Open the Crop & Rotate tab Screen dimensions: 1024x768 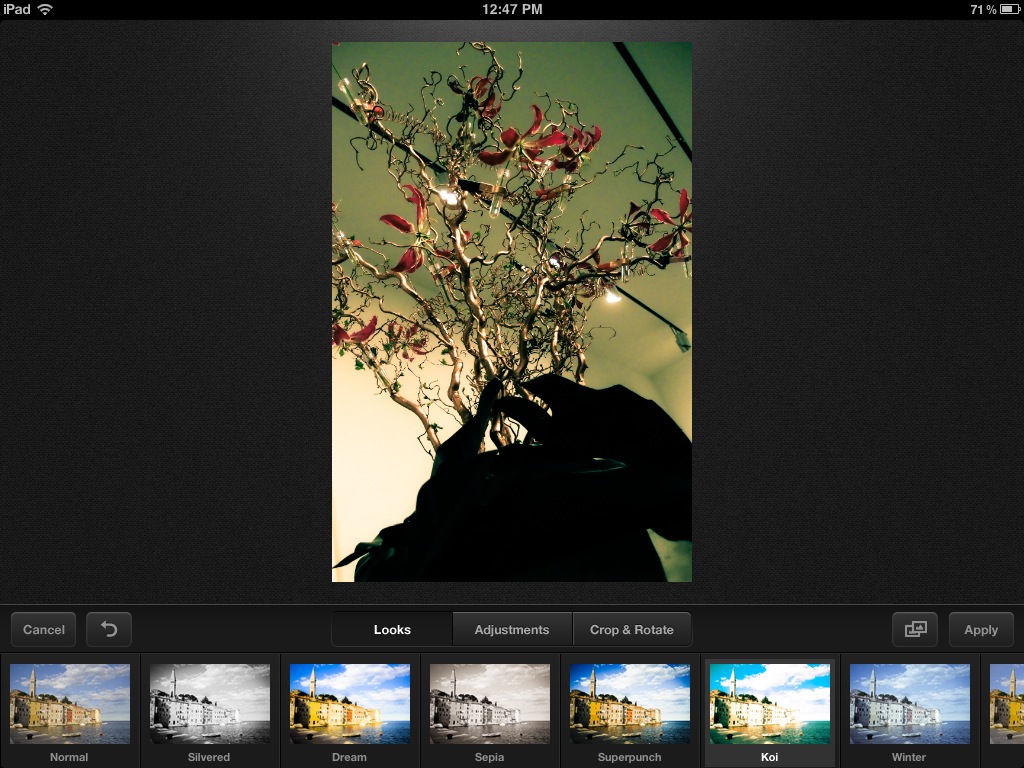click(x=632, y=630)
